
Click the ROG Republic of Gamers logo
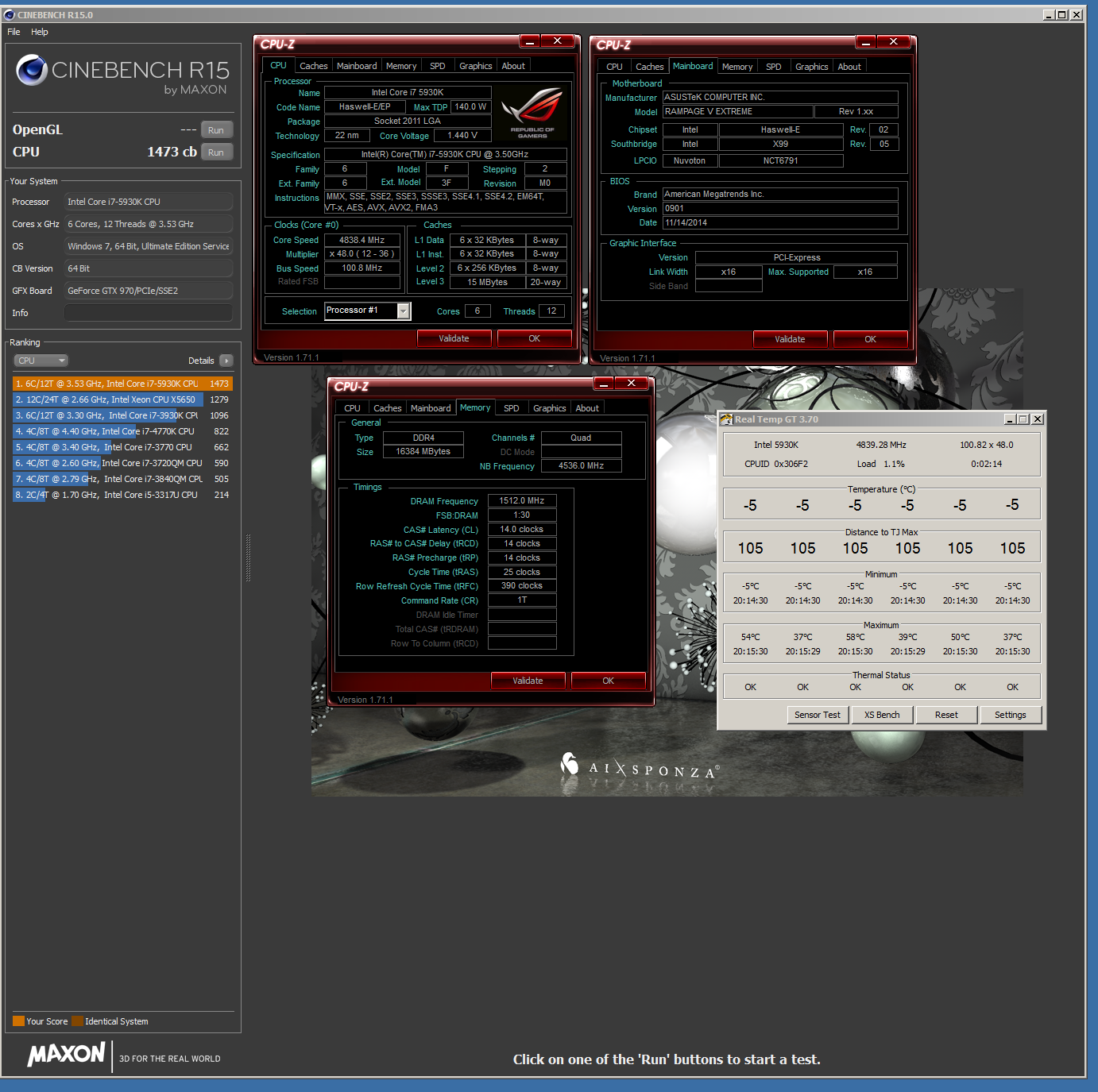tap(532, 113)
